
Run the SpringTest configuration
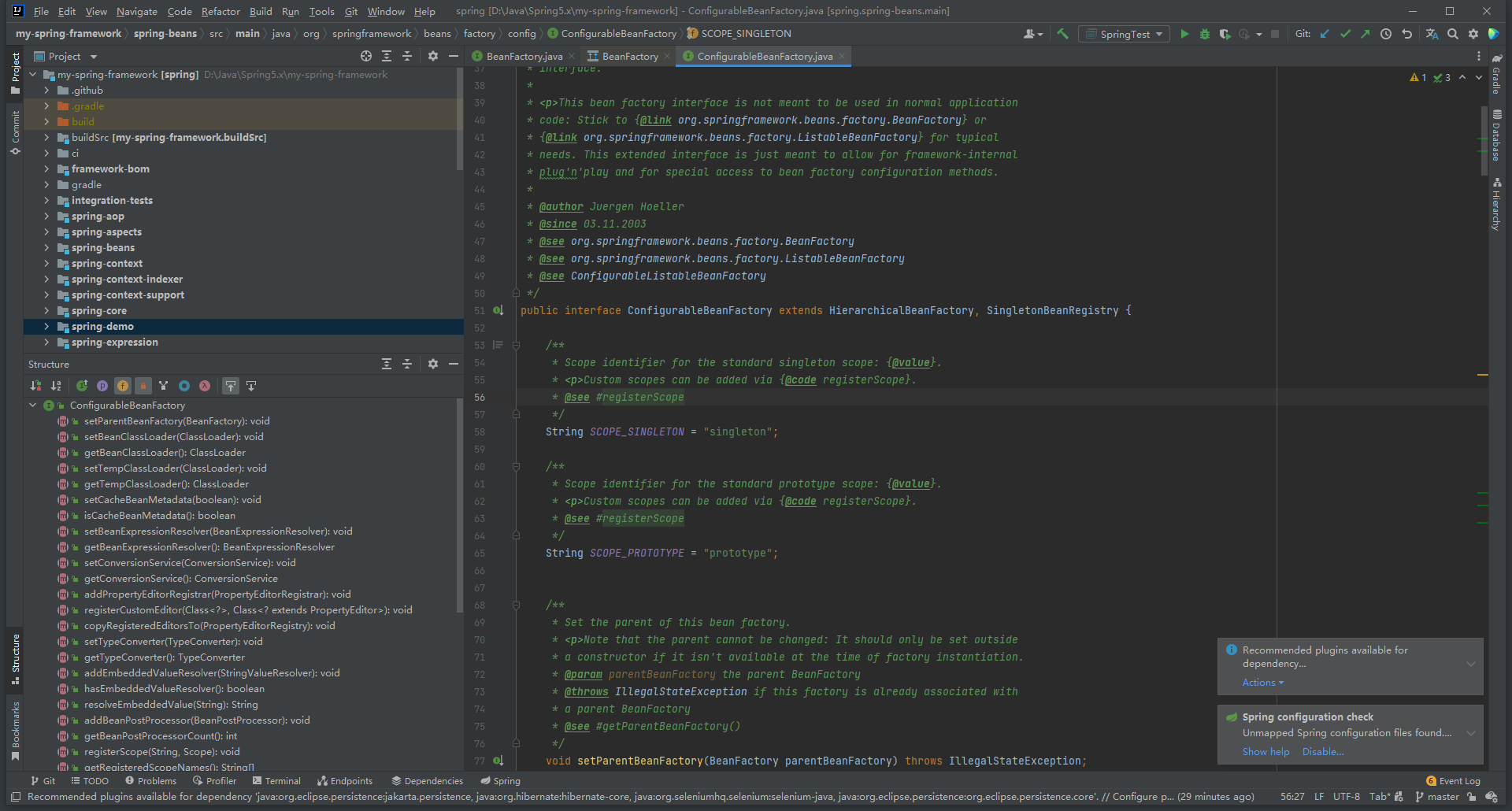[1184, 34]
